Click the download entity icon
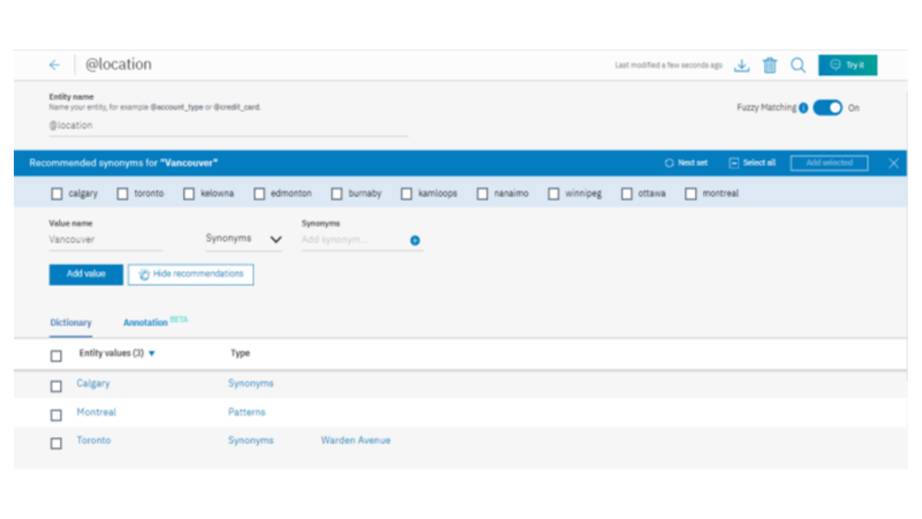Screen dimensions: 922x519 click(x=742, y=66)
